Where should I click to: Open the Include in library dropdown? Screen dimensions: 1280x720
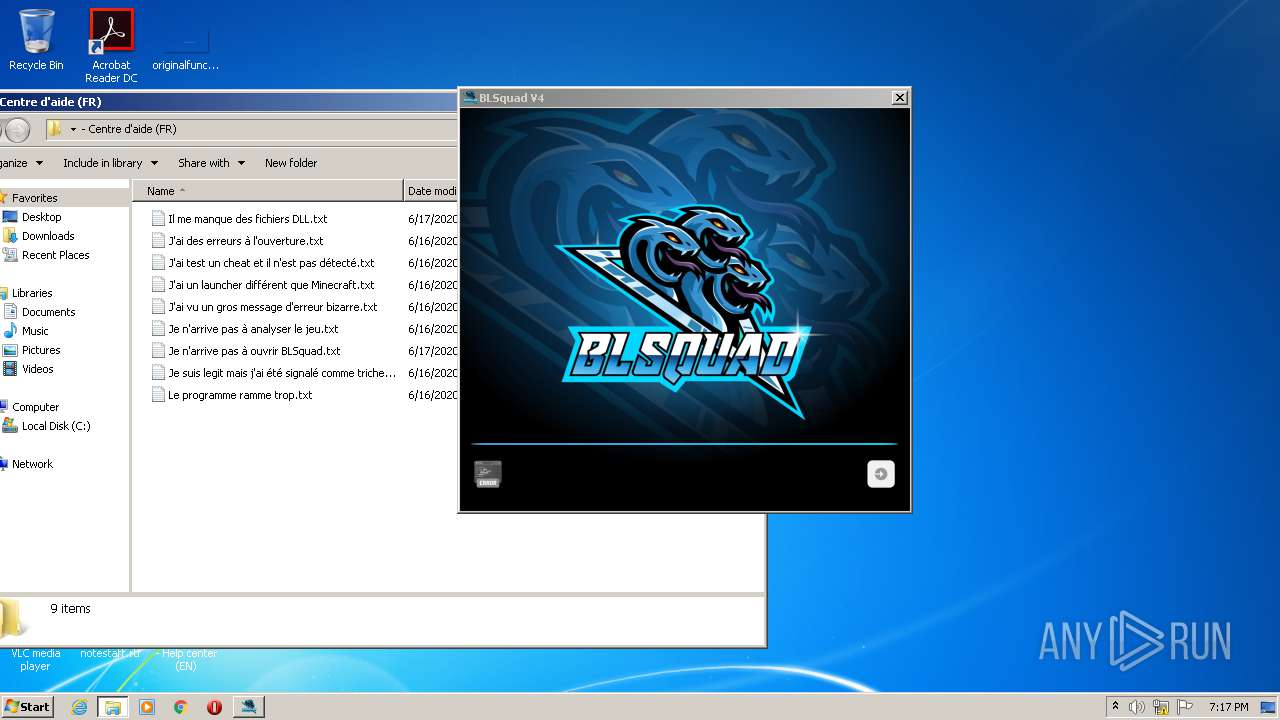pos(110,163)
